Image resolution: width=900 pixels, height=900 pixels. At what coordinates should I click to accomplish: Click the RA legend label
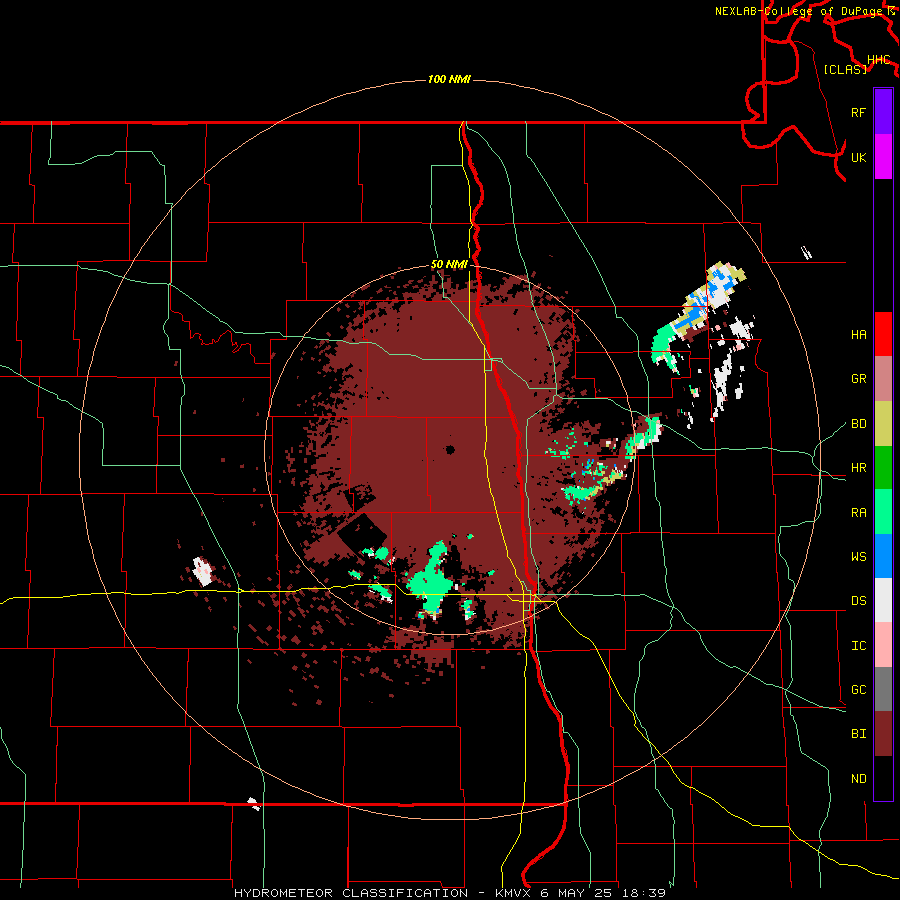[858, 513]
